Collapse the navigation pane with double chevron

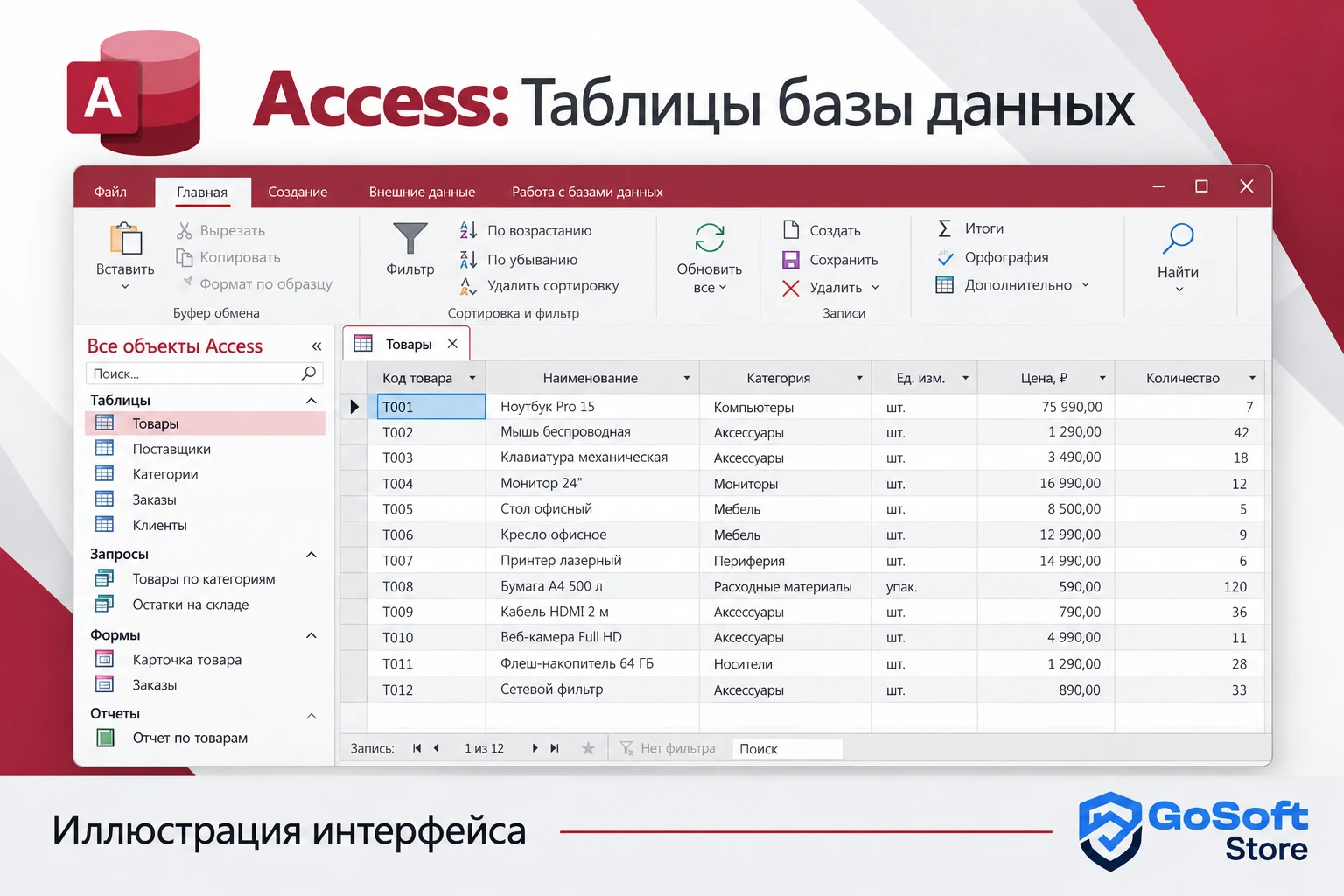316,346
